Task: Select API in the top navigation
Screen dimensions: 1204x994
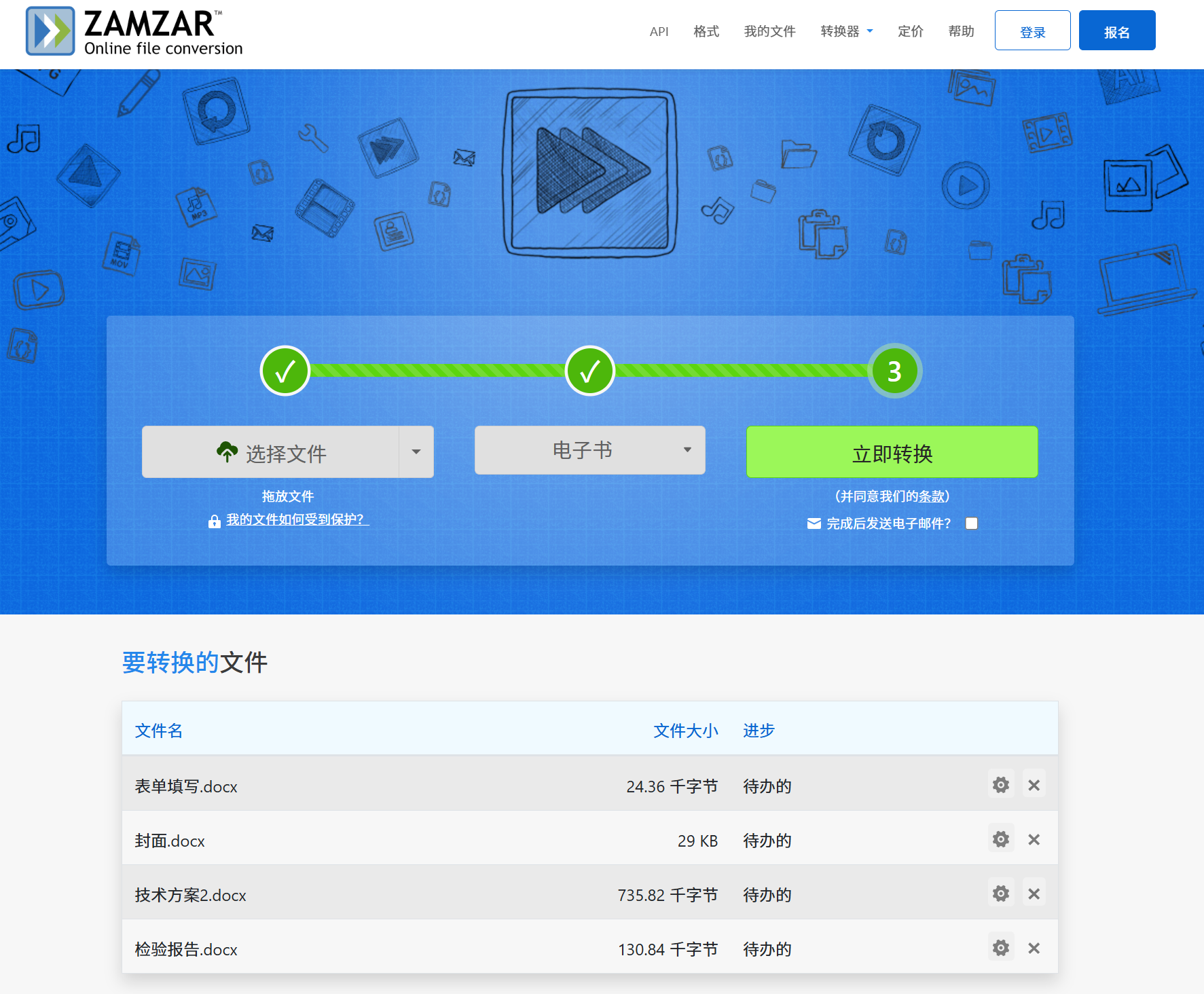Action: [659, 31]
